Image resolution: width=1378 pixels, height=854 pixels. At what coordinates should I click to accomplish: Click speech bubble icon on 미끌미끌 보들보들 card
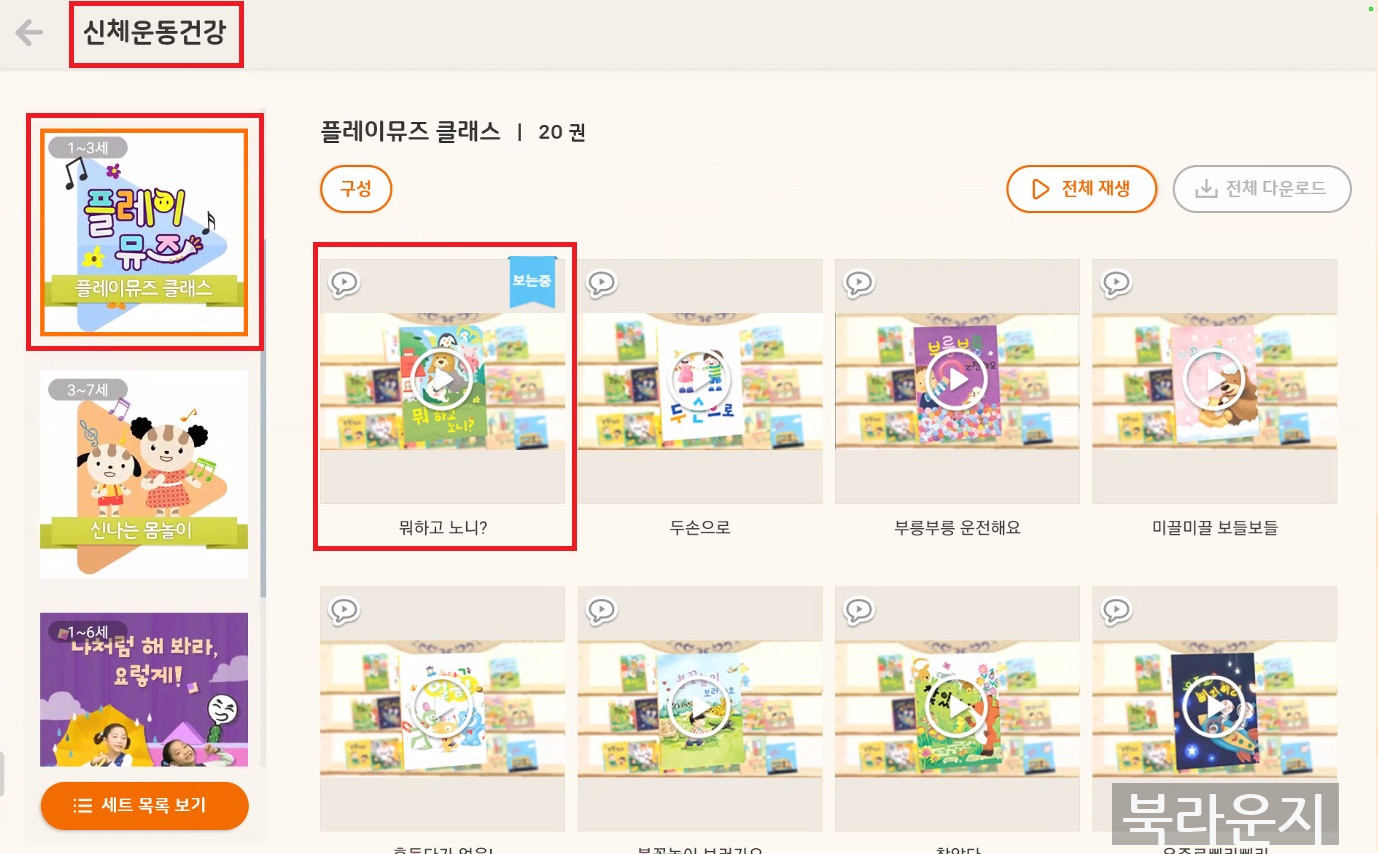click(x=1116, y=284)
